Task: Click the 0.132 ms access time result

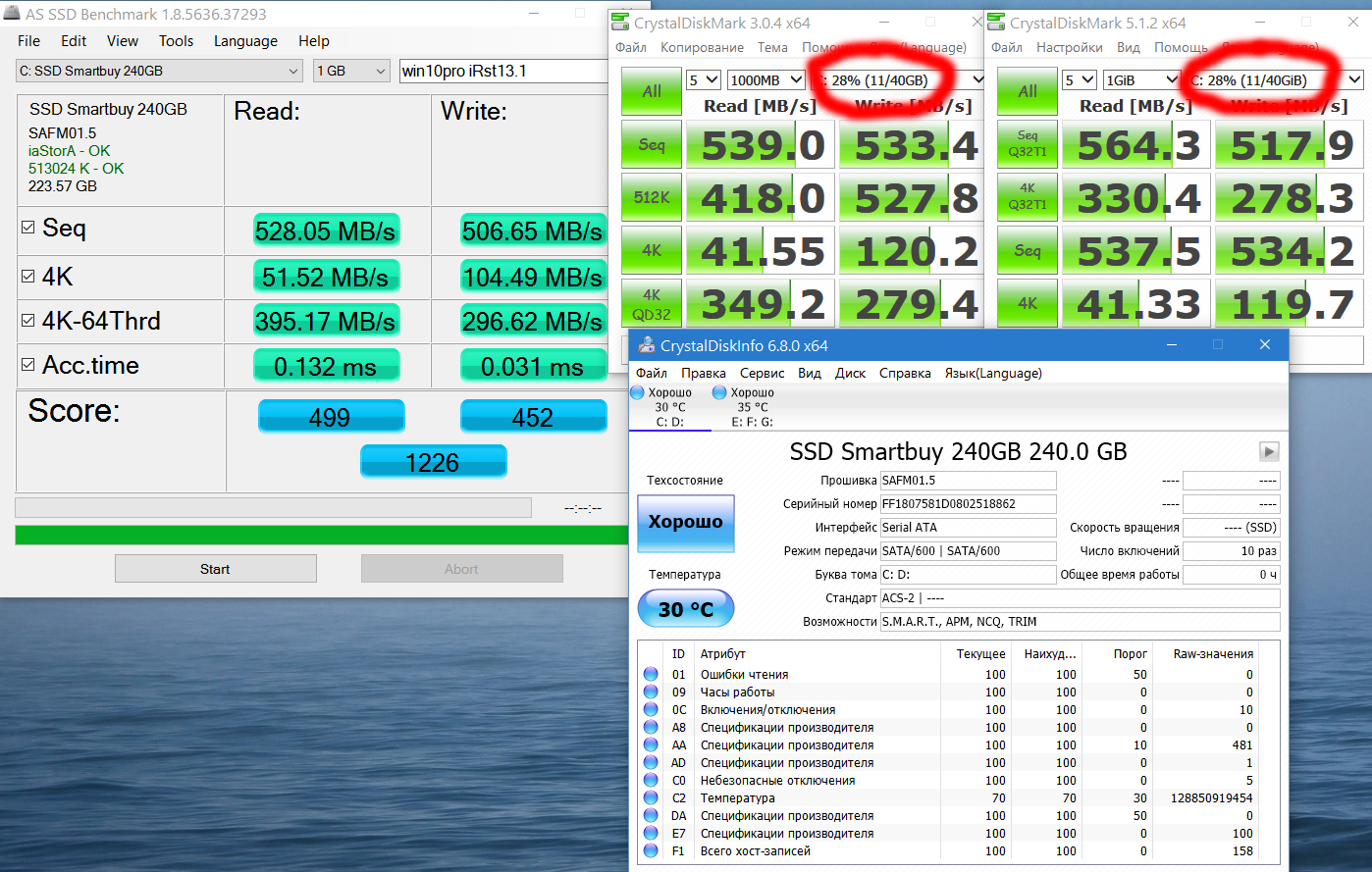Action: 326,367
